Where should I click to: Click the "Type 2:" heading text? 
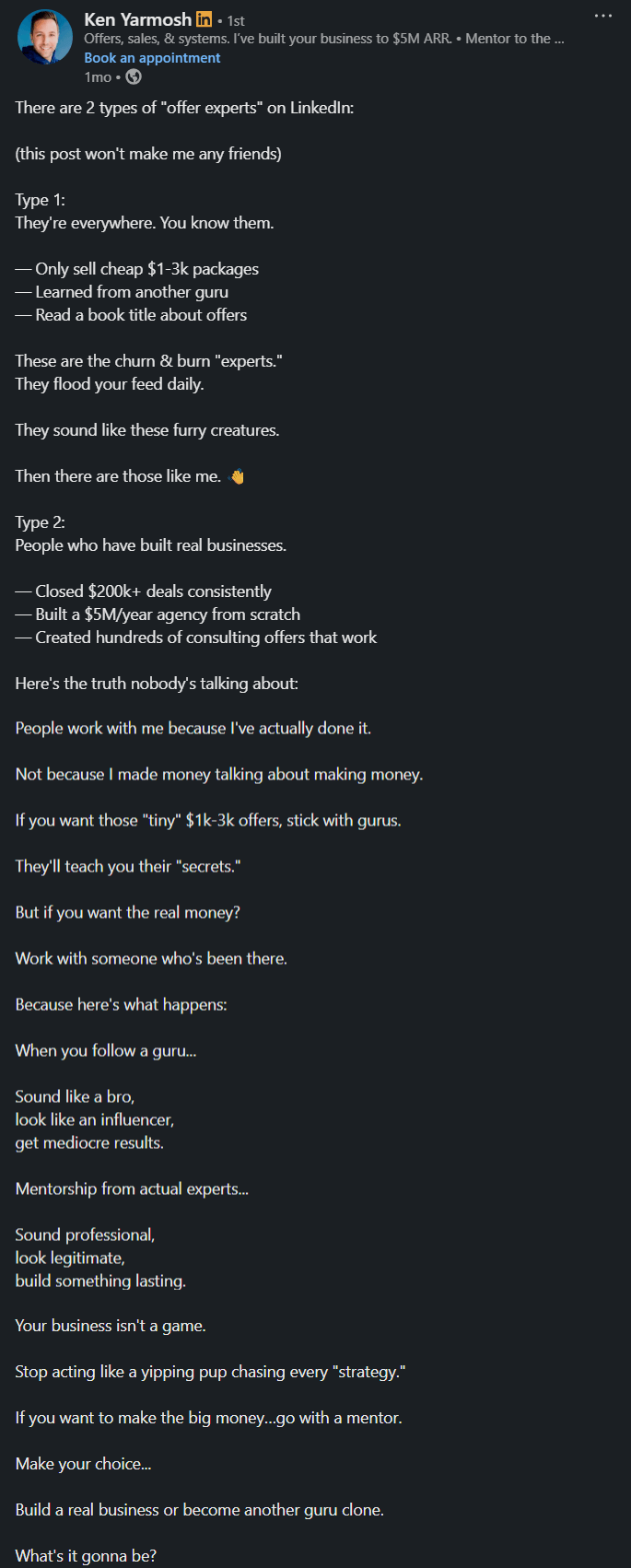(x=41, y=522)
